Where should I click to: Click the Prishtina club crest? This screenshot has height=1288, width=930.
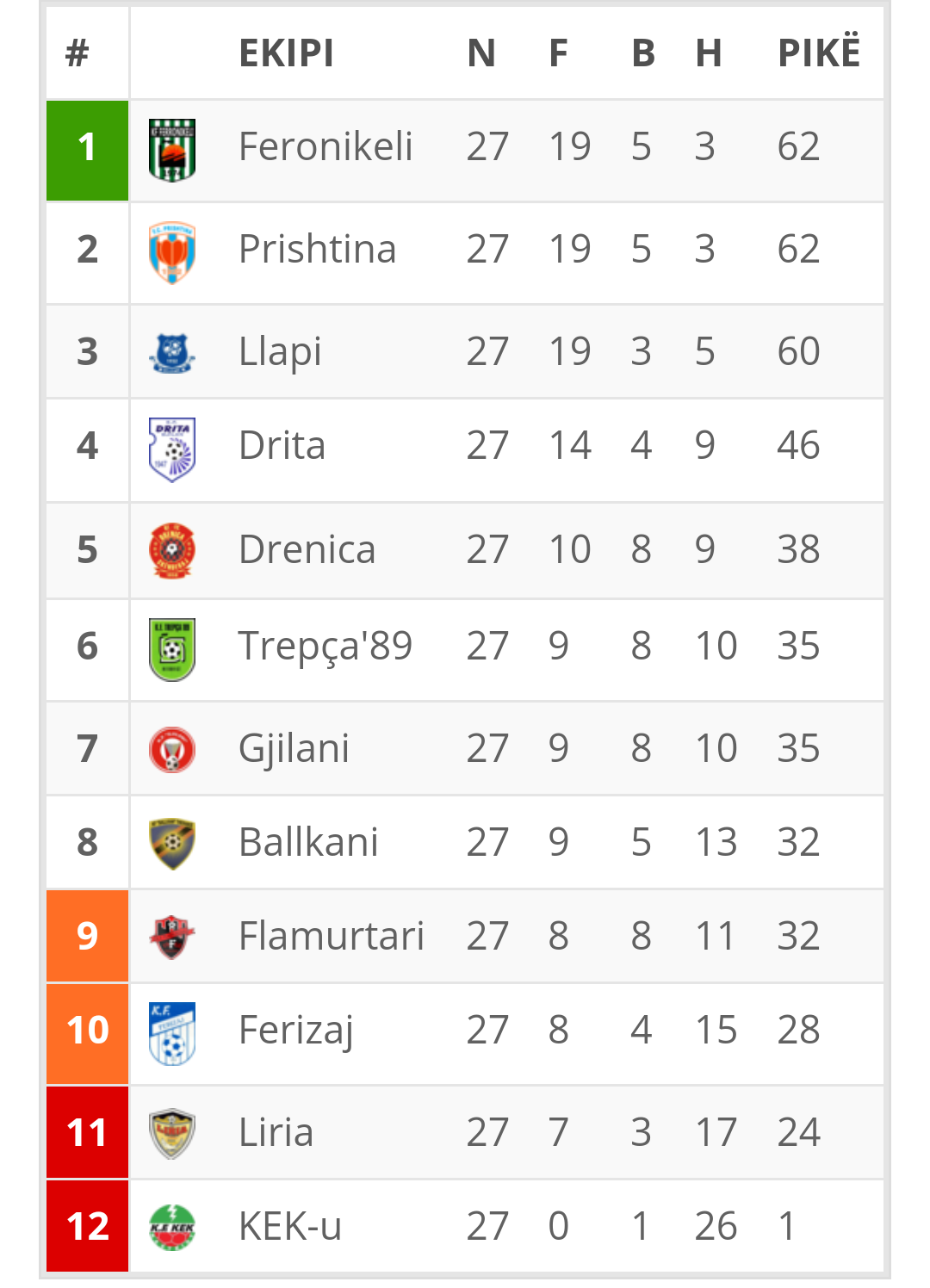(x=172, y=252)
